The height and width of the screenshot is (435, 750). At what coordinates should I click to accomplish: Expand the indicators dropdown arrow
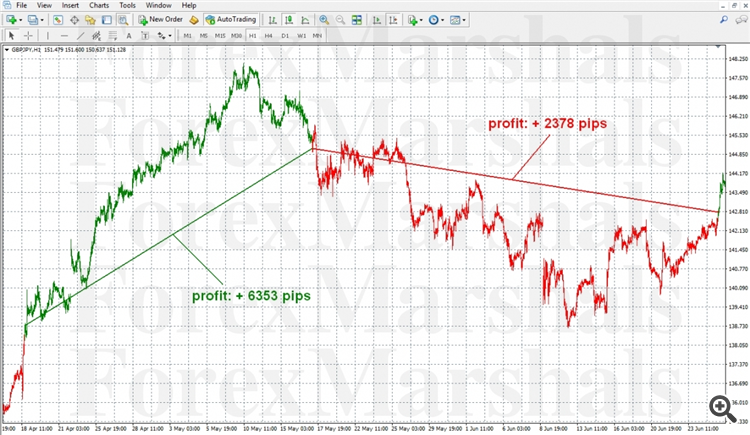tap(421, 20)
